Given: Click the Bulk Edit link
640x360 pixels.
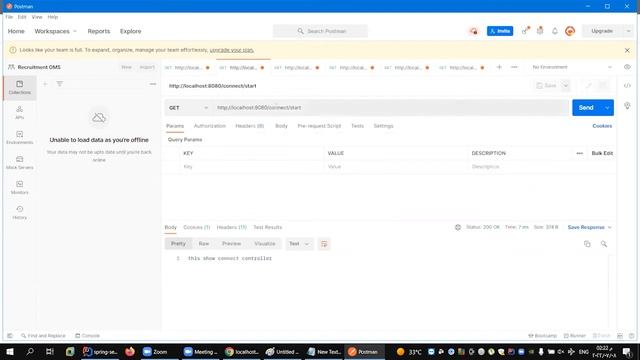Looking at the screenshot, I should pyautogui.click(x=602, y=153).
